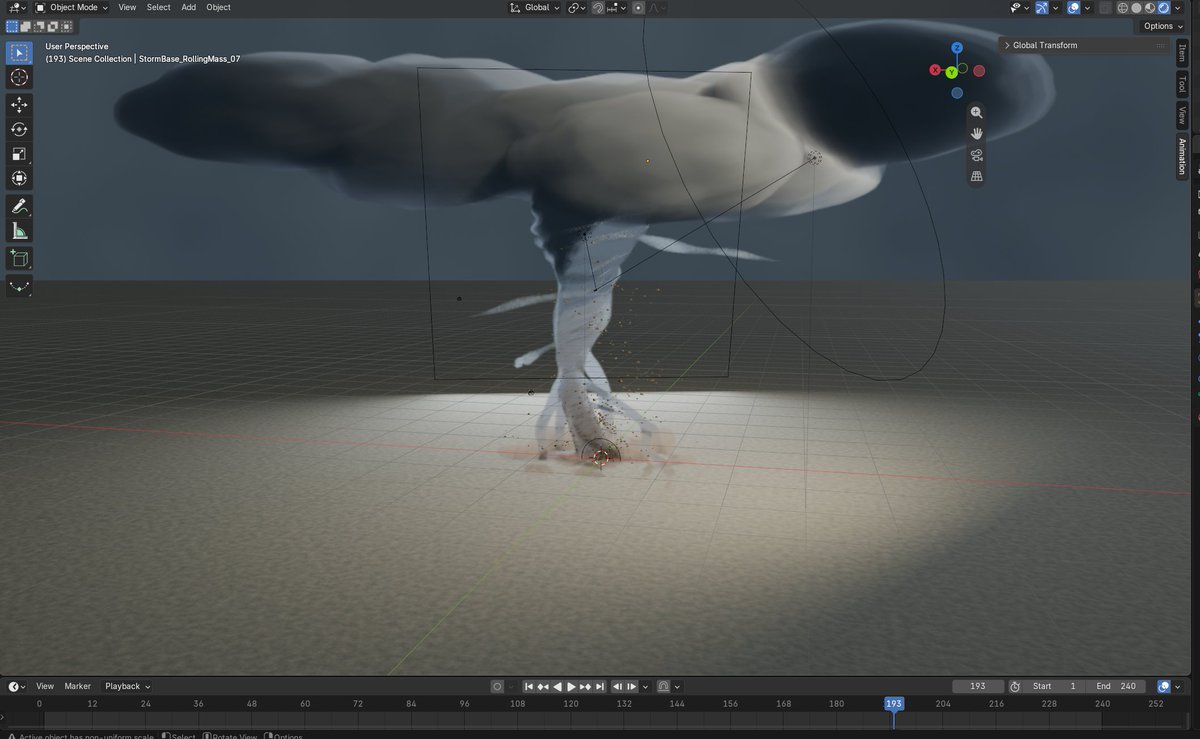Open the timeline View menu

(x=45, y=686)
